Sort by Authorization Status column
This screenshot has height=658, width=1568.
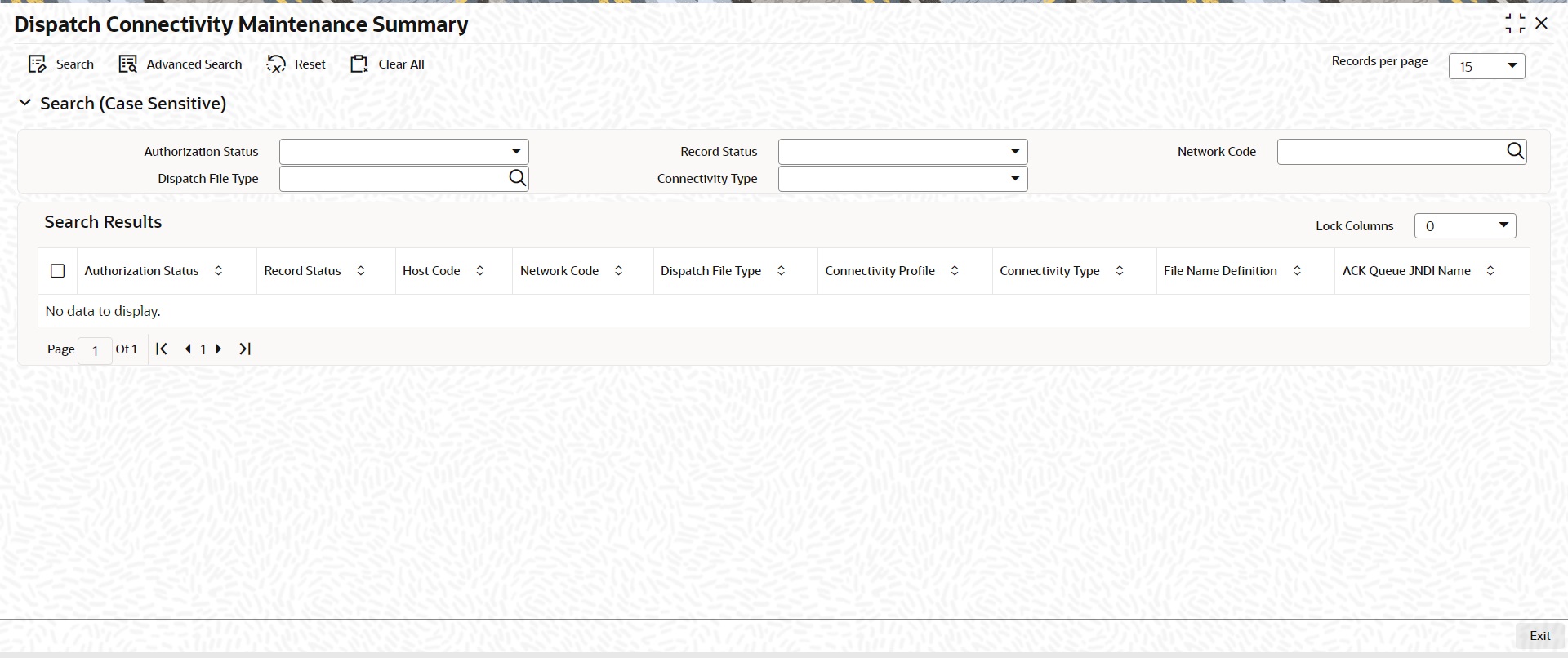click(x=218, y=271)
